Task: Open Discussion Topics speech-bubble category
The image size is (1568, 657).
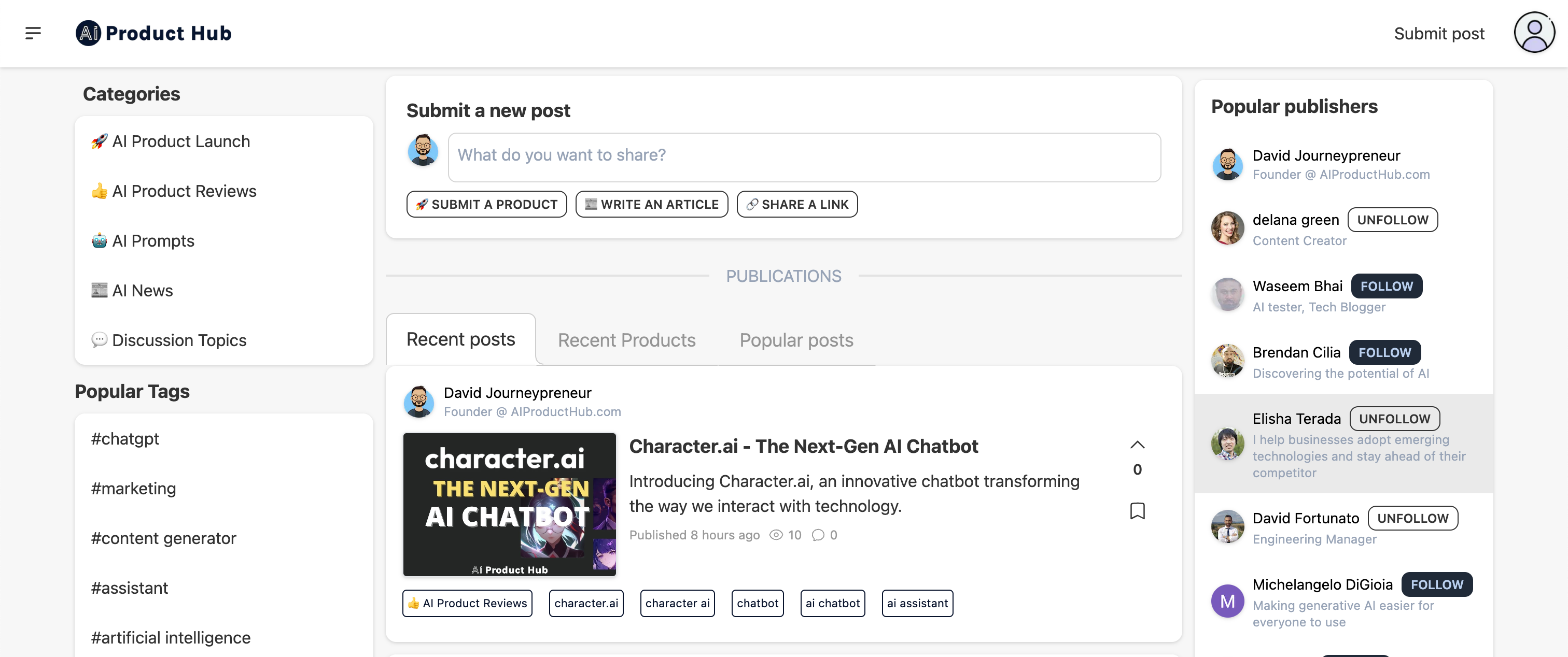Action: click(168, 340)
